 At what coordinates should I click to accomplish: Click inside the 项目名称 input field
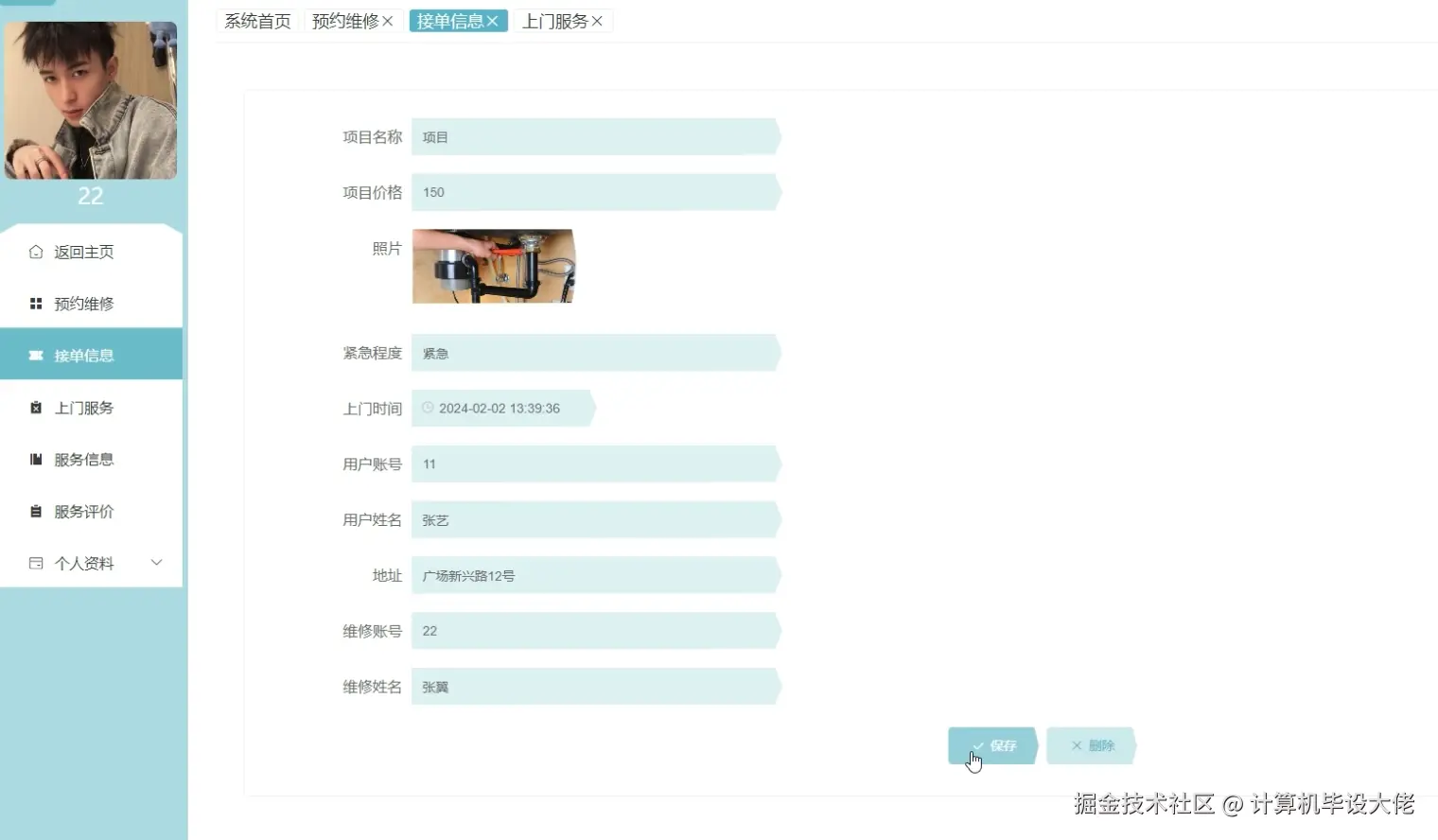[596, 136]
